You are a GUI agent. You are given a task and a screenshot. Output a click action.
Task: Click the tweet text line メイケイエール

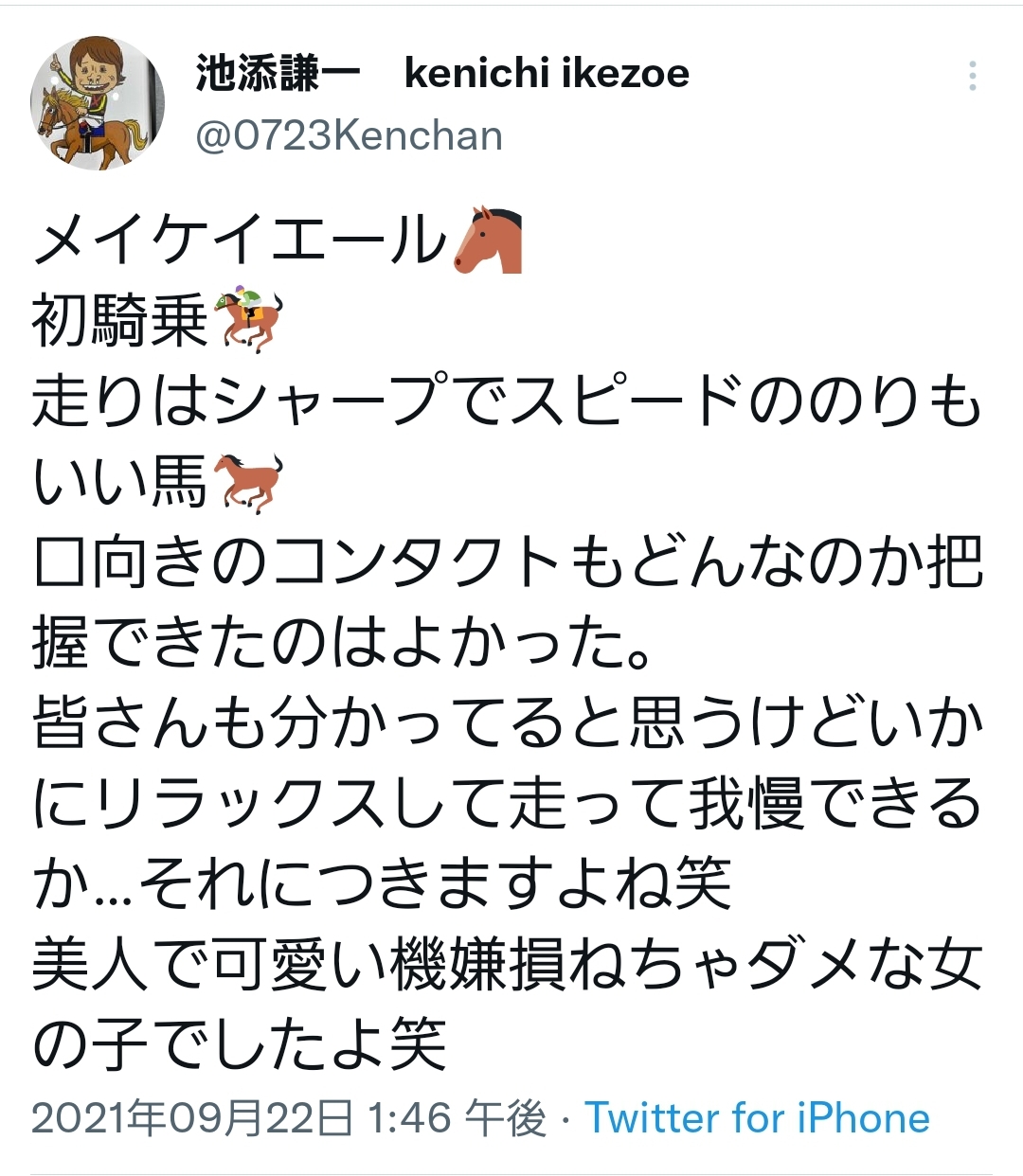241,240
